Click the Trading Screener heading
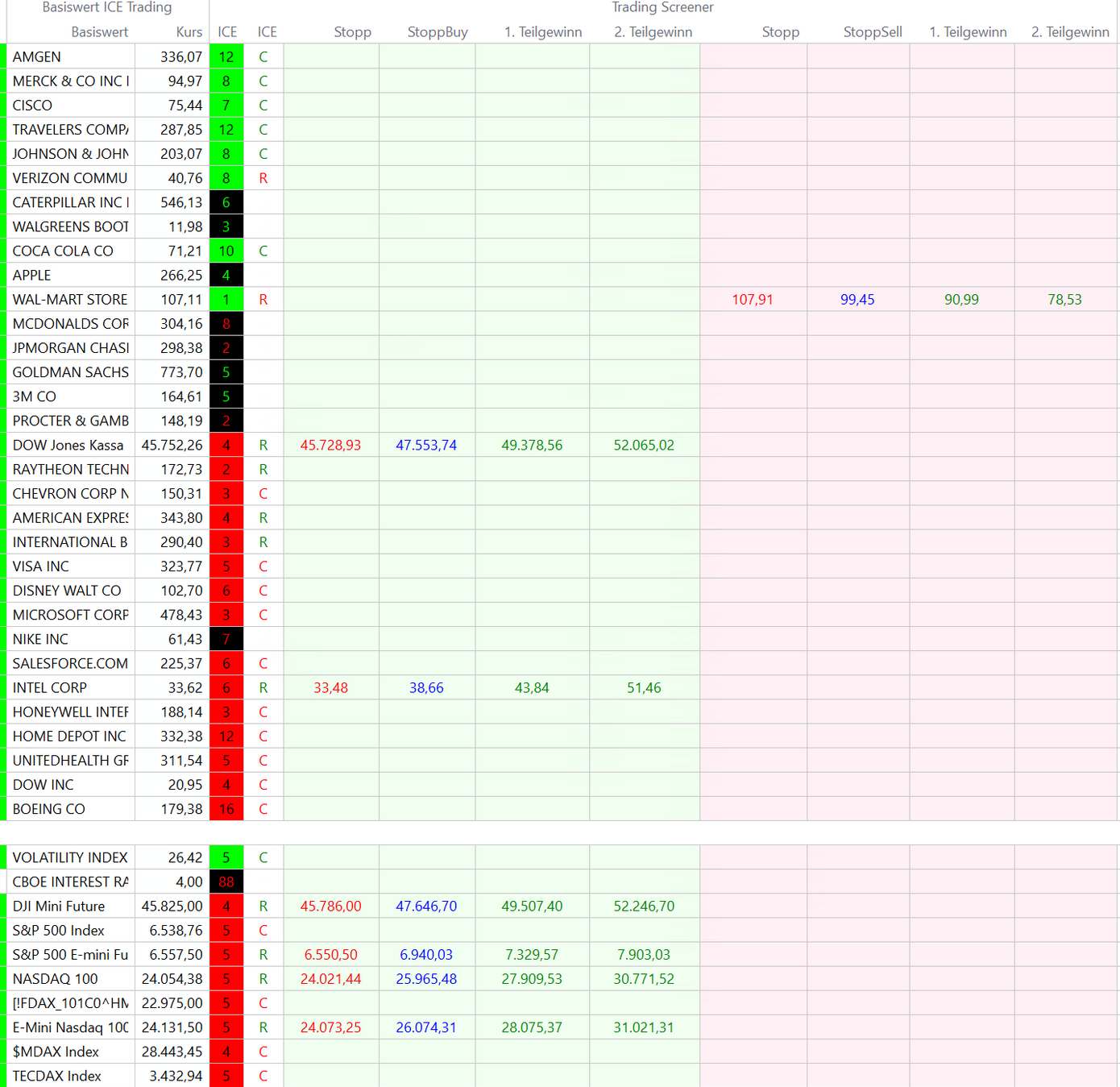The width and height of the screenshot is (1120, 1087). 662,8
